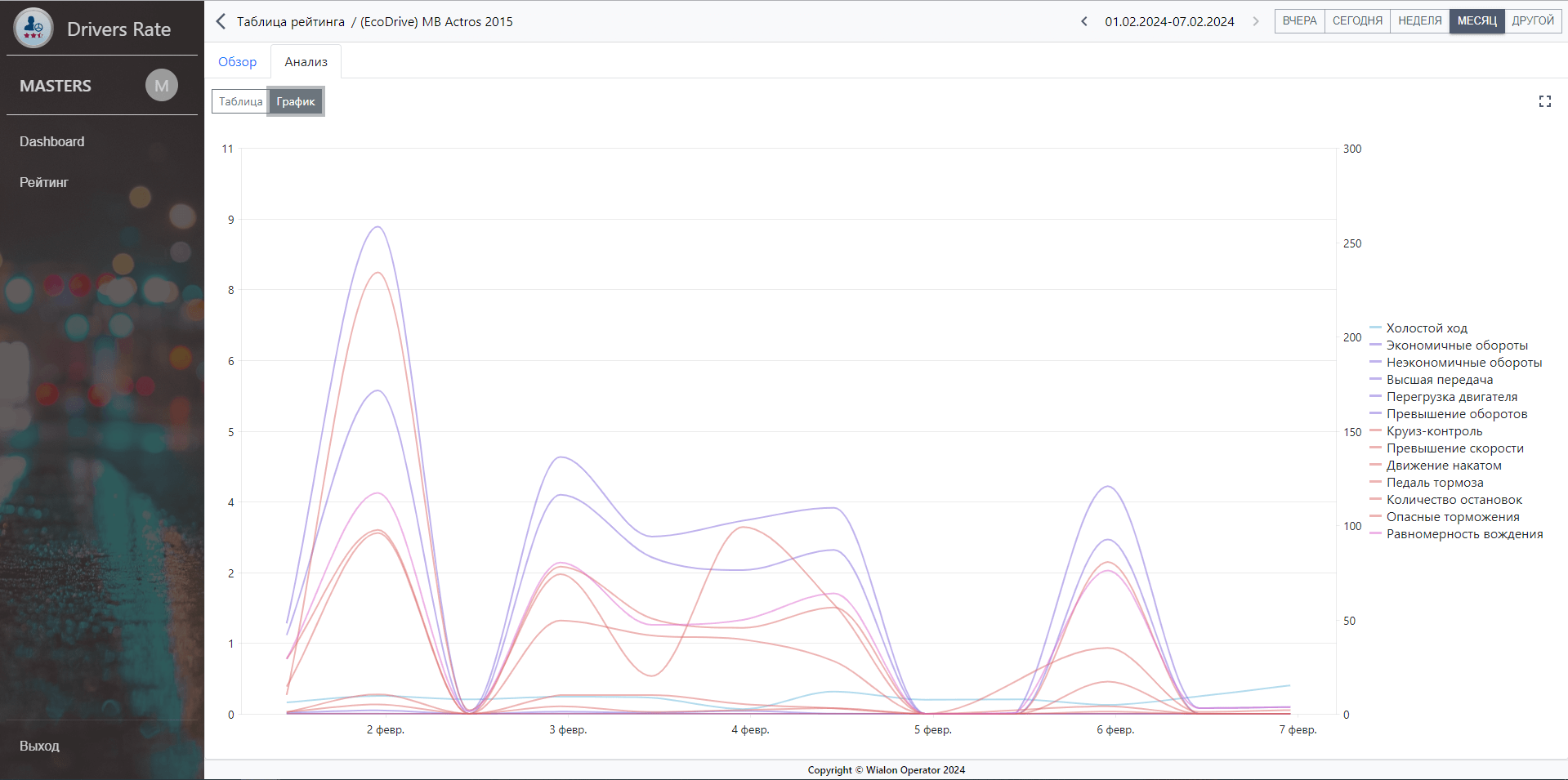Choose ВЧЕРА period
The height and width of the screenshot is (780, 1568).
(1299, 21)
